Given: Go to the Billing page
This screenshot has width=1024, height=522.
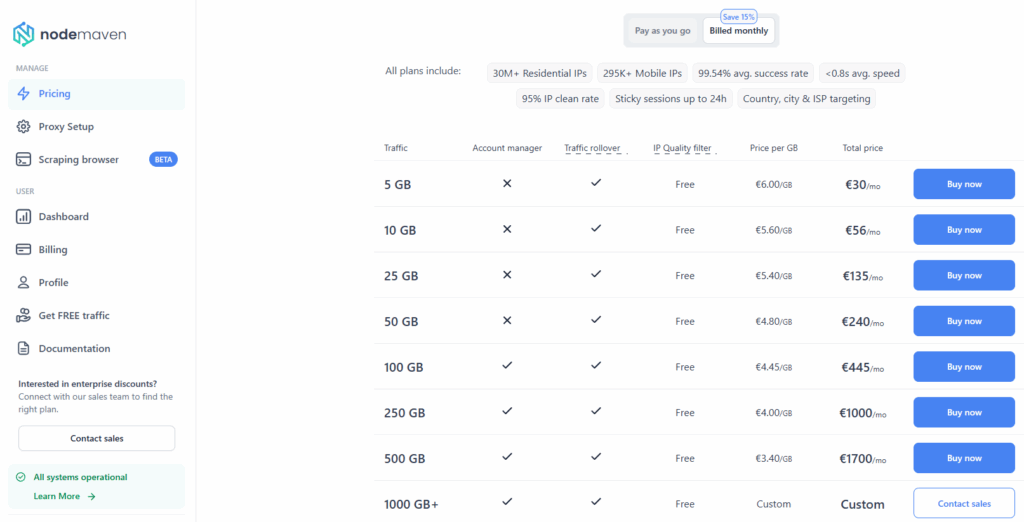Looking at the screenshot, I should tap(97, 250).
